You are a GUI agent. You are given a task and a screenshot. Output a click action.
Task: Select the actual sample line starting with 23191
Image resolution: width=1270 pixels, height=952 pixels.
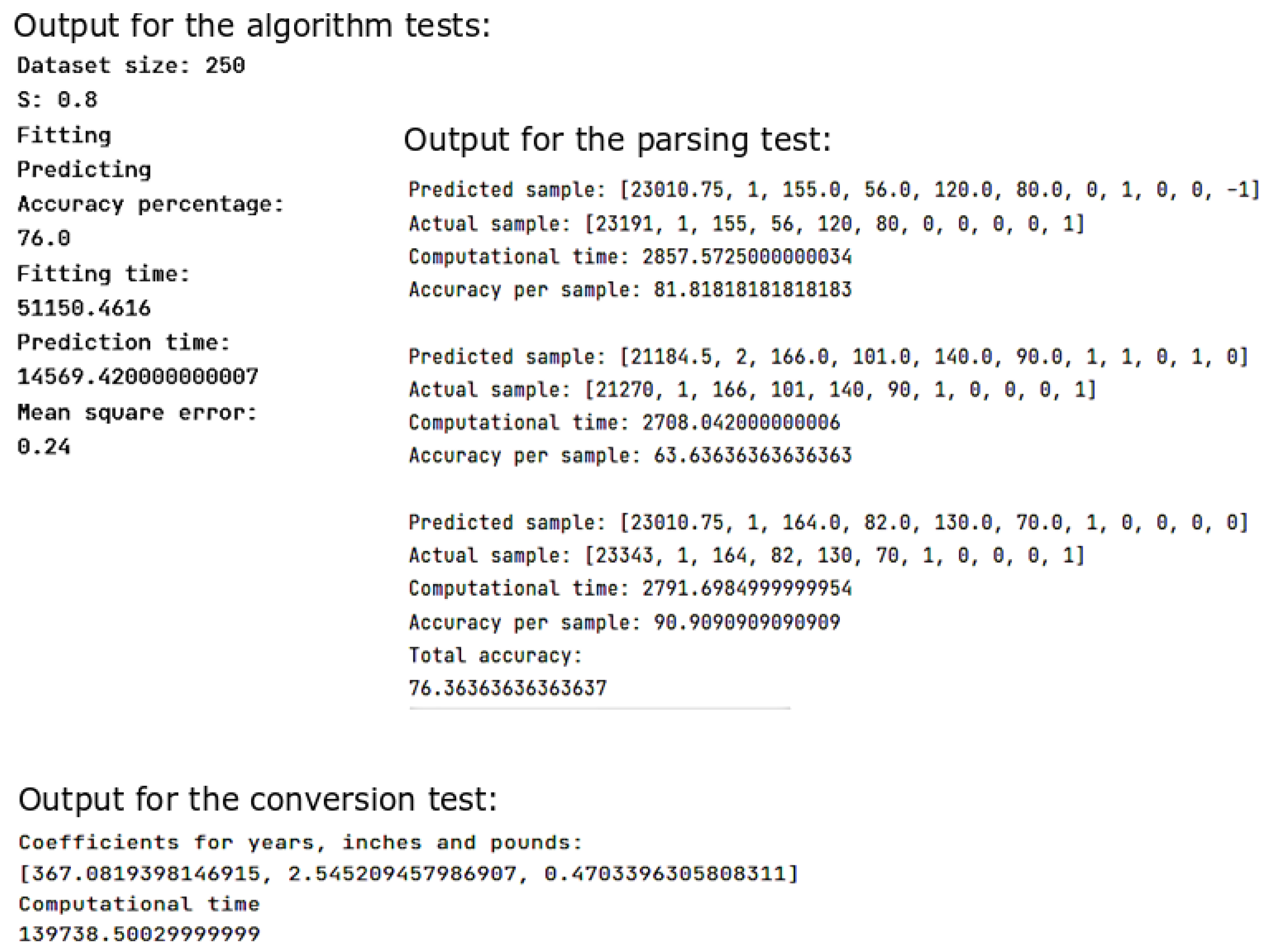click(x=747, y=224)
